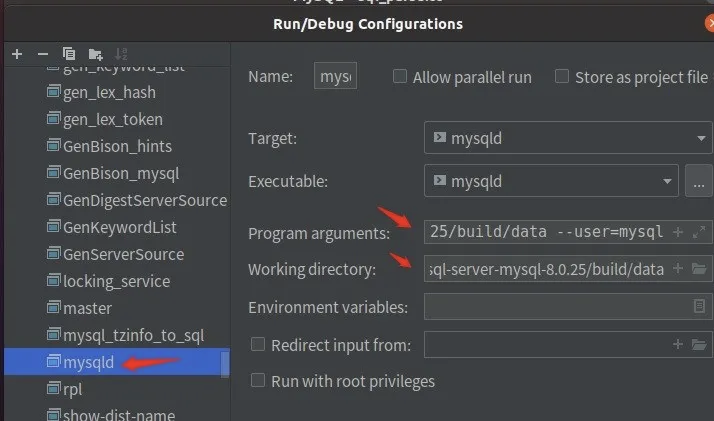Select the locking_service configuration
The image size is (714, 421).
(x=116, y=281)
